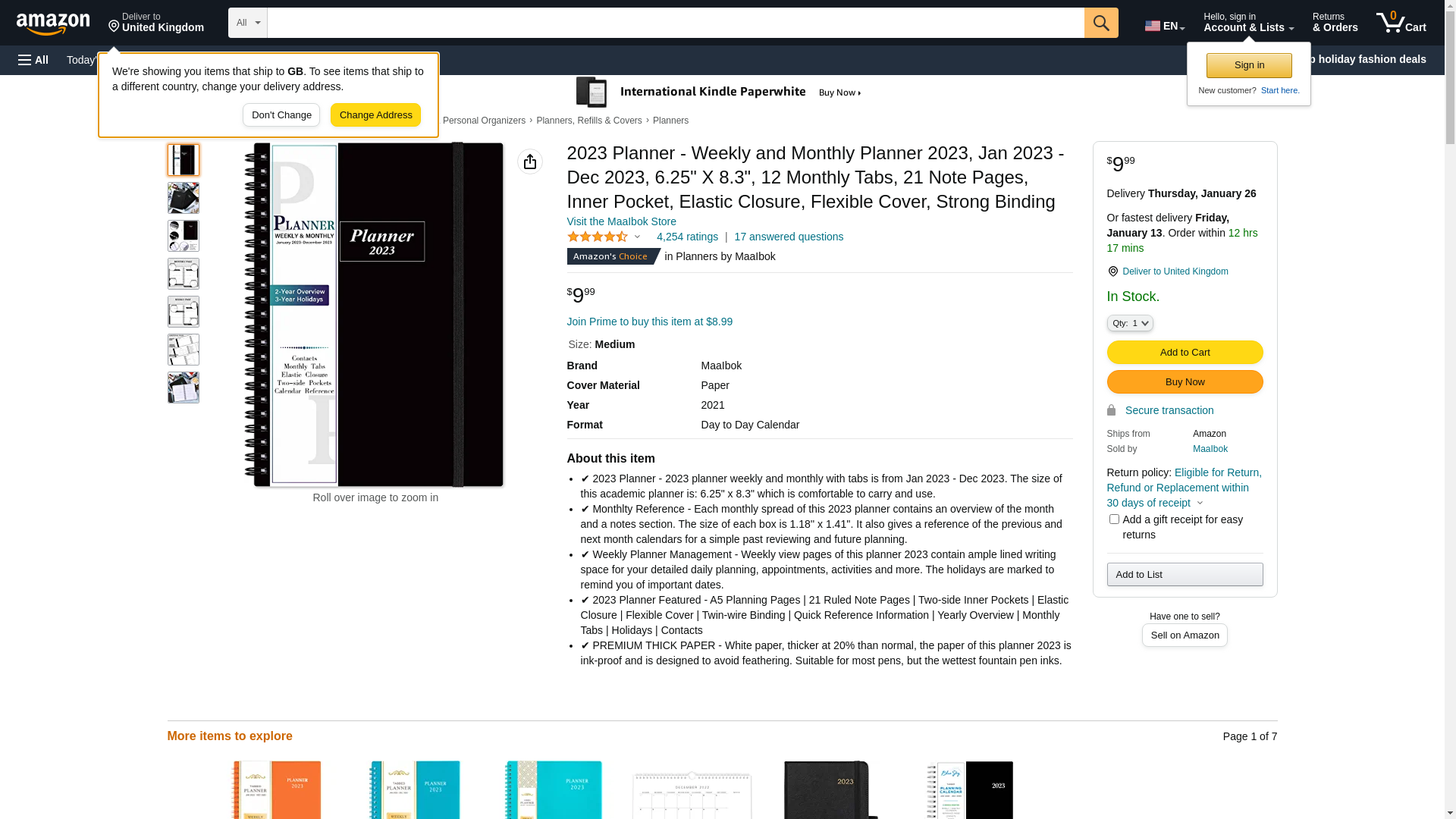The width and height of the screenshot is (1456, 819).
Task: Open the 17 answered questions link
Action: tap(788, 237)
